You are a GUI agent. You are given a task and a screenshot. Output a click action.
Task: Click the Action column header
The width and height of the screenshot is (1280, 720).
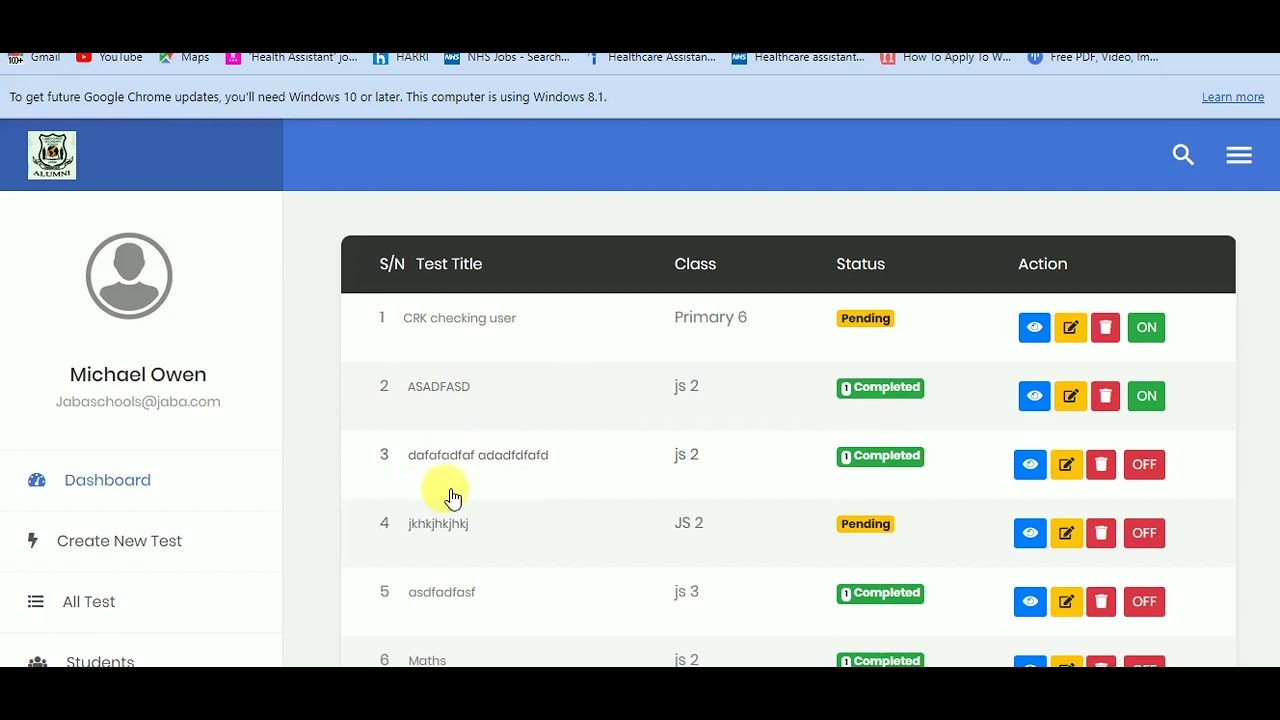(1042, 264)
